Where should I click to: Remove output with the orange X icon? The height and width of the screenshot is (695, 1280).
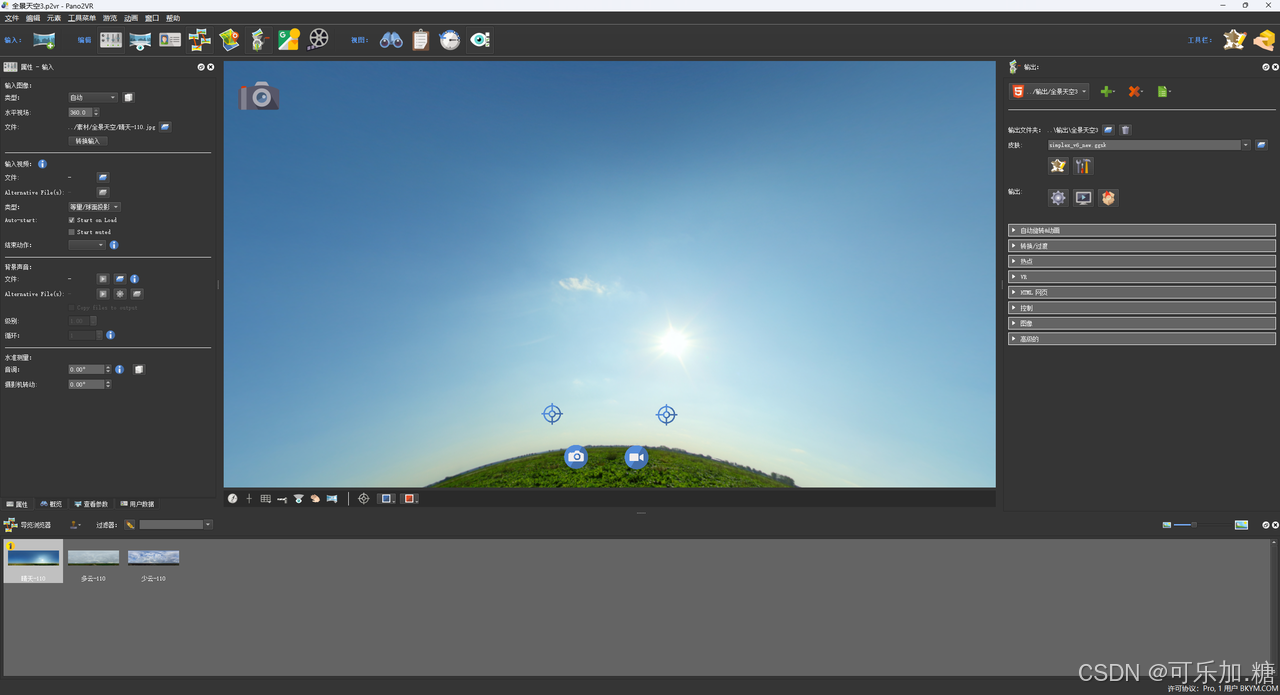pos(1134,91)
